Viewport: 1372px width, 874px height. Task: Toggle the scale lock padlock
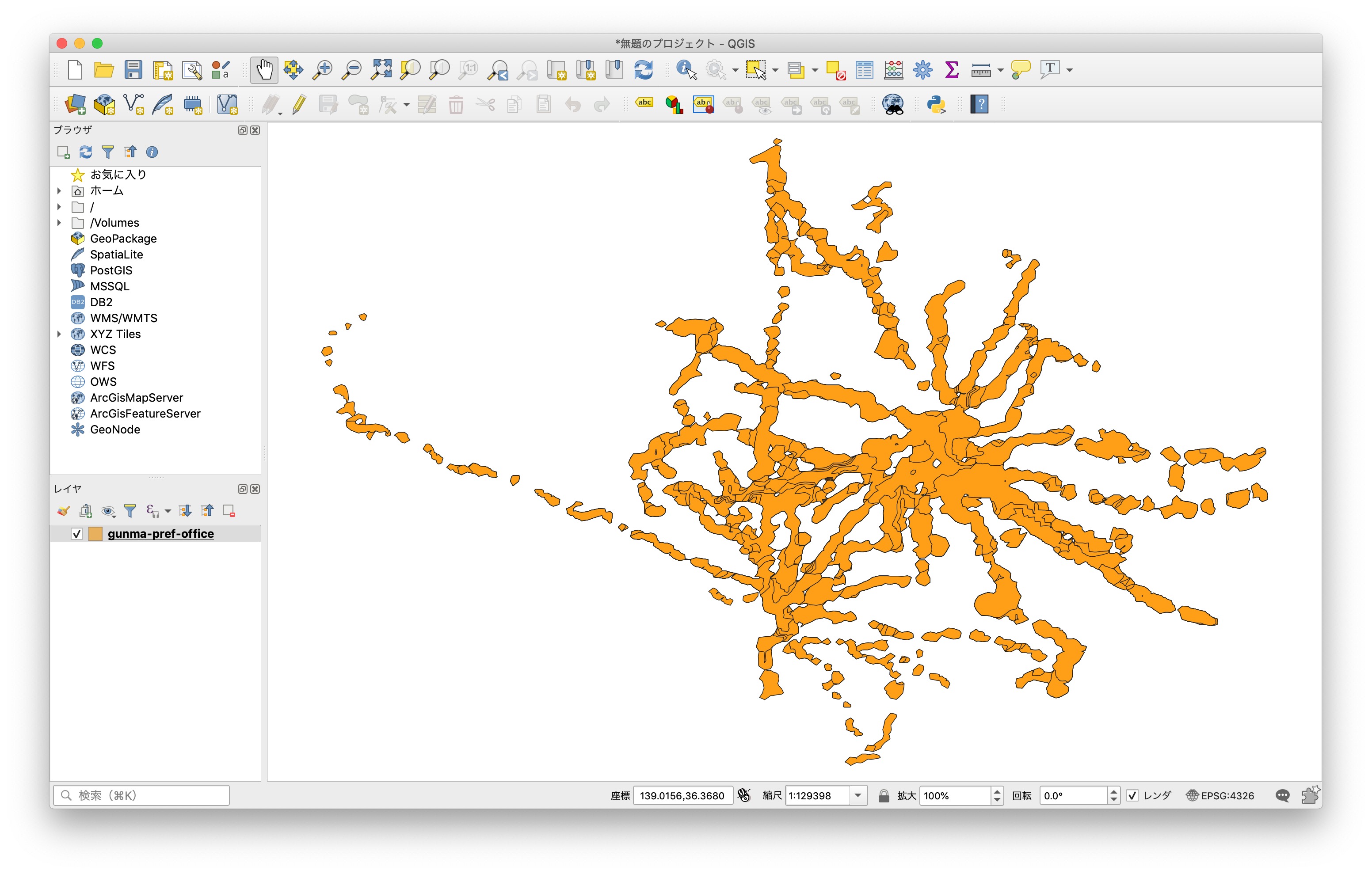pos(884,795)
